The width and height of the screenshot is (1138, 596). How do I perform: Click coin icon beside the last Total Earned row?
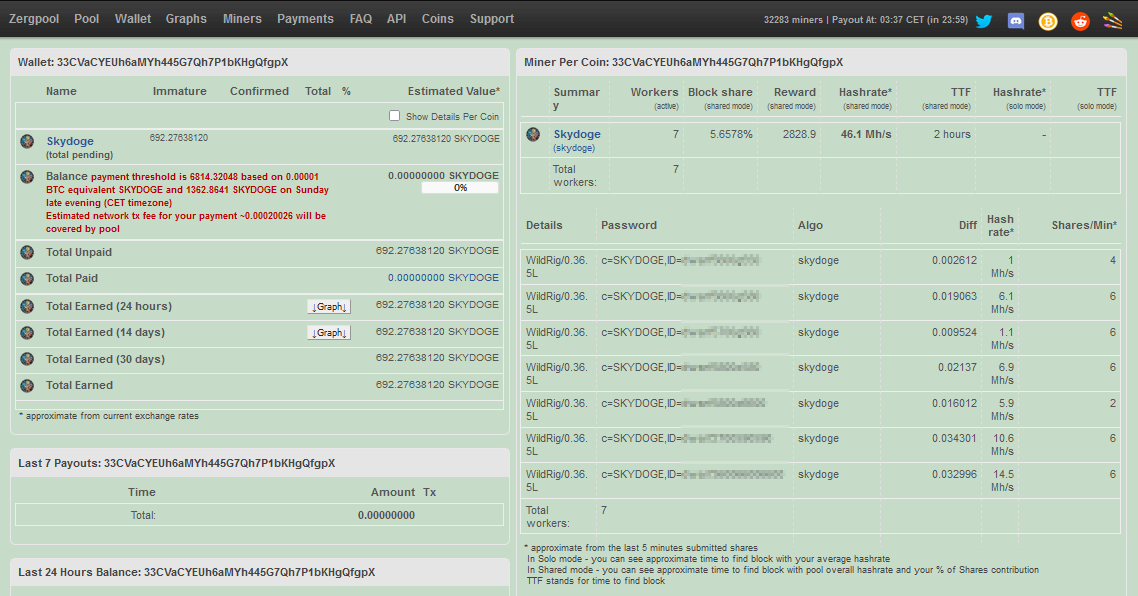pyautogui.click(x=28, y=385)
